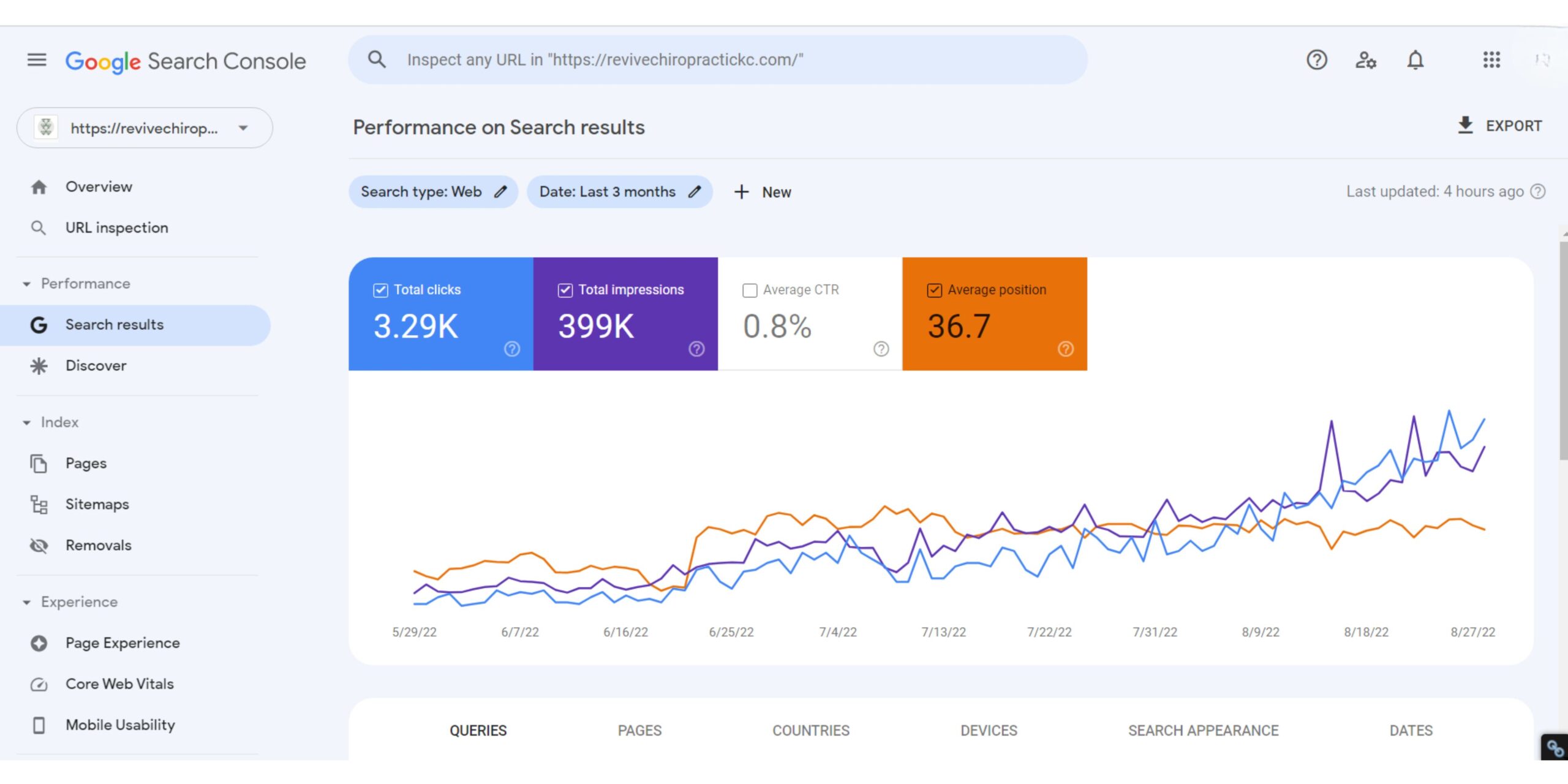The width and height of the screenshot is (1568, 784).
Task: Click the Pages icon in Index section
Action: 39,464
